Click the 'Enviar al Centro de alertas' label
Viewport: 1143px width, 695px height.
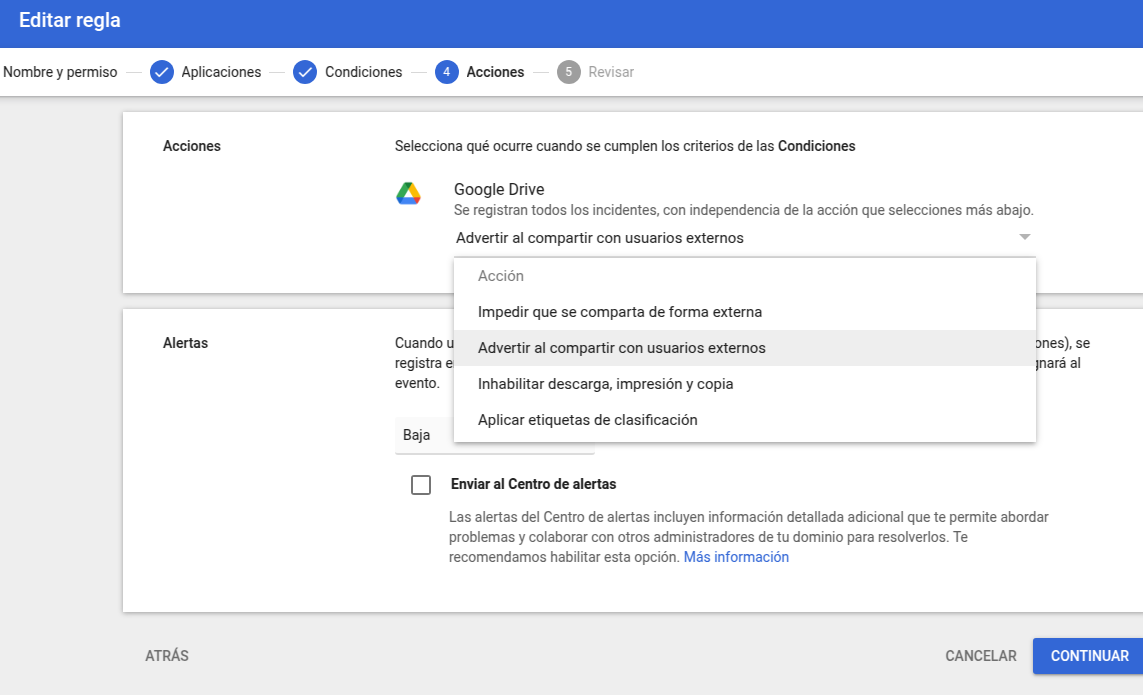click(533, 484)
